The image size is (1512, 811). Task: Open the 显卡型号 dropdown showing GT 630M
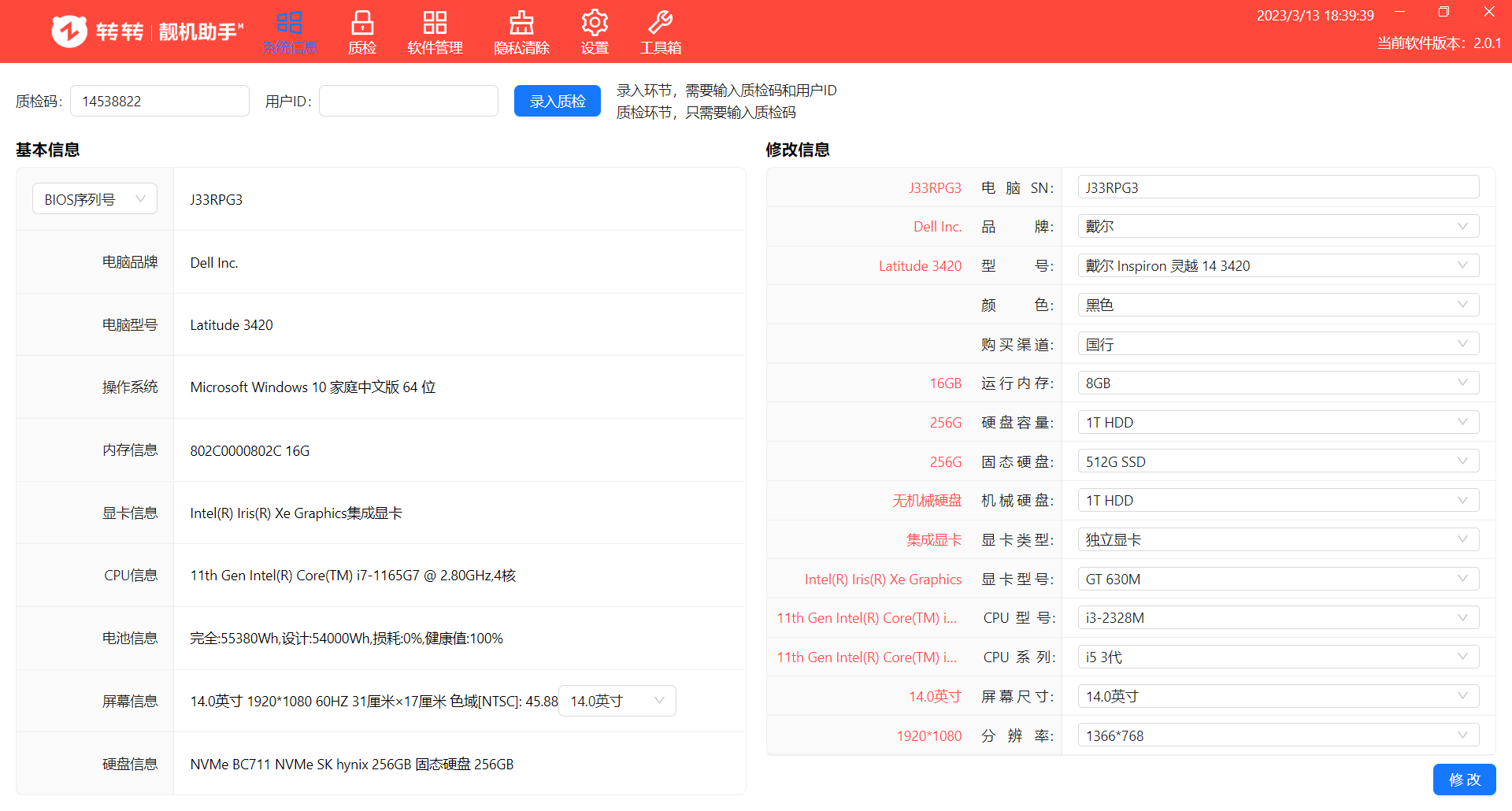point(1278,580)
